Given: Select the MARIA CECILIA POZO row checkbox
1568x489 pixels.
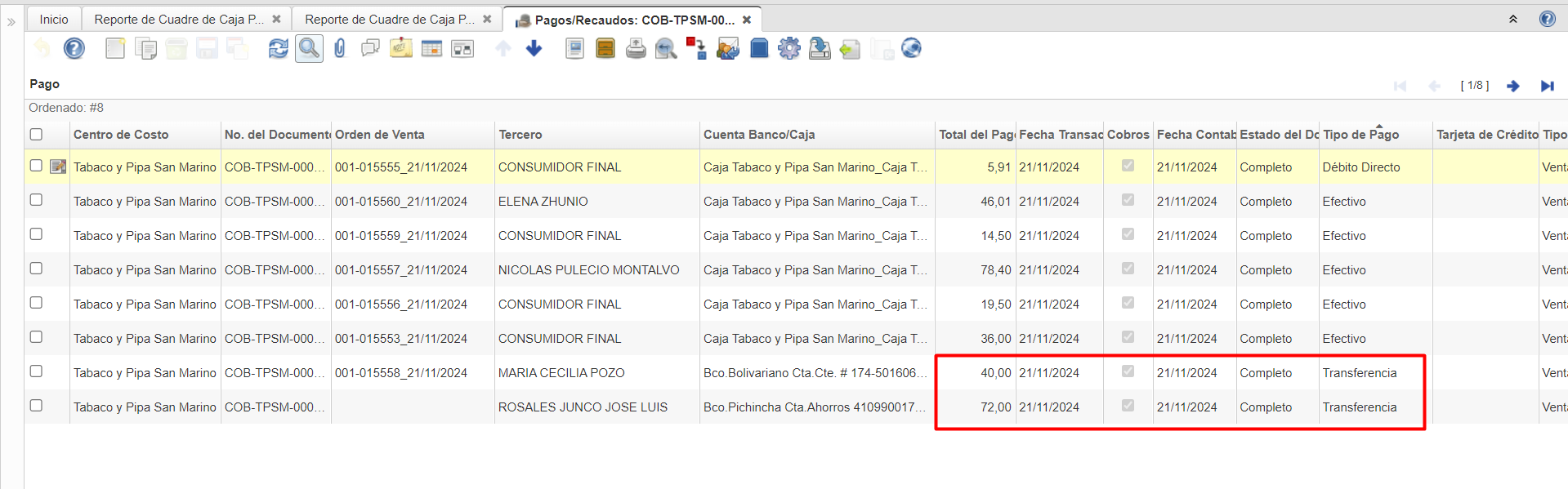Looking at the screenshot, I should (36, 371).
